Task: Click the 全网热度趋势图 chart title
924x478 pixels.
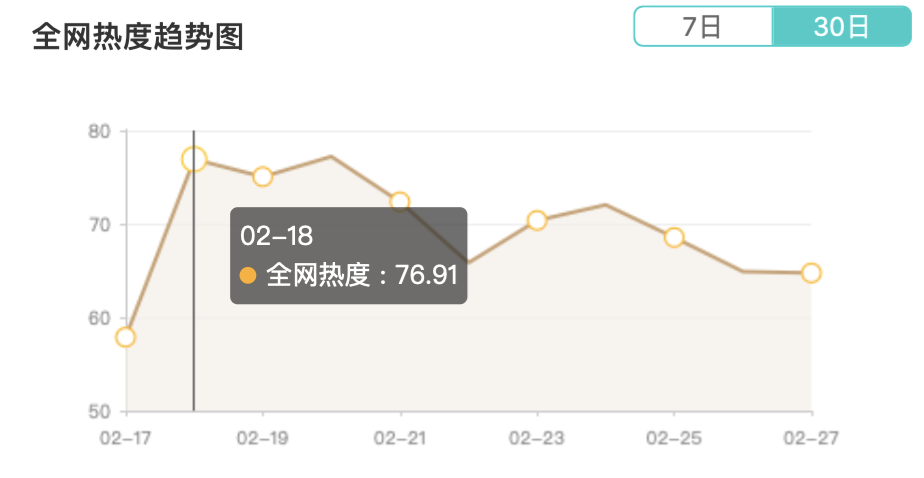Action: [138, 37]
